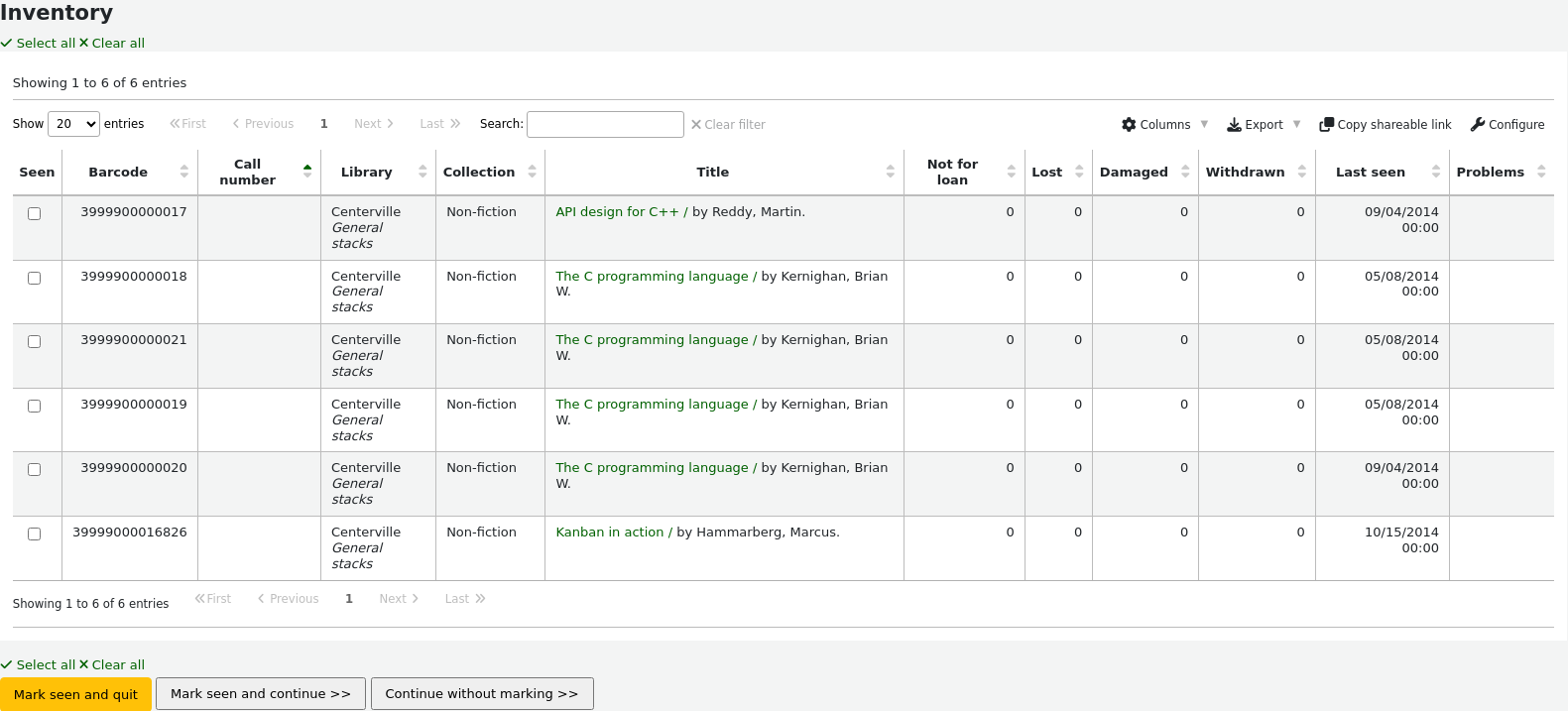Click the Export download icon
Viewport: 1568px width, 711px height.
pyautogui.click(x=1234, y=125)
